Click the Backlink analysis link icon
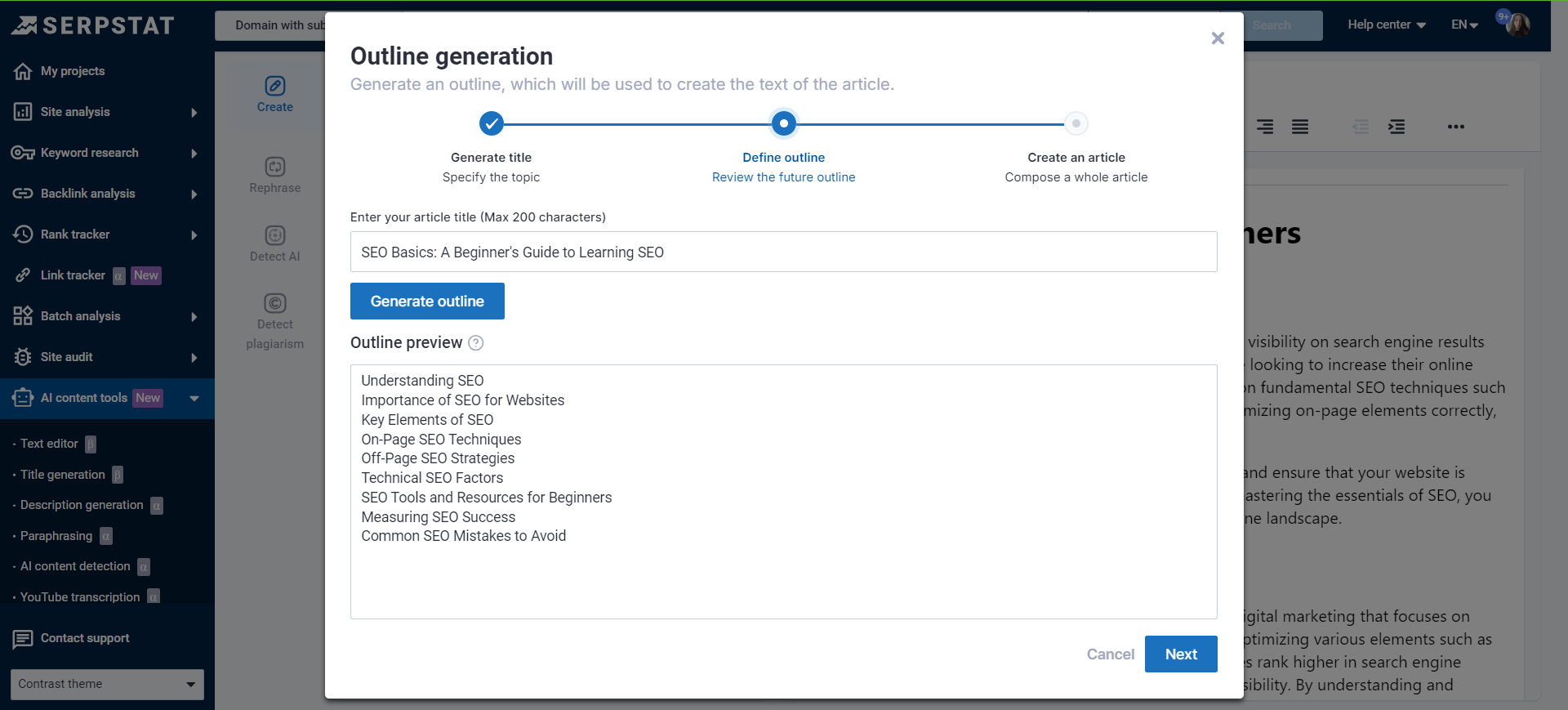The width and height of the screenshot is (1568, 710). tap(23, 194)
